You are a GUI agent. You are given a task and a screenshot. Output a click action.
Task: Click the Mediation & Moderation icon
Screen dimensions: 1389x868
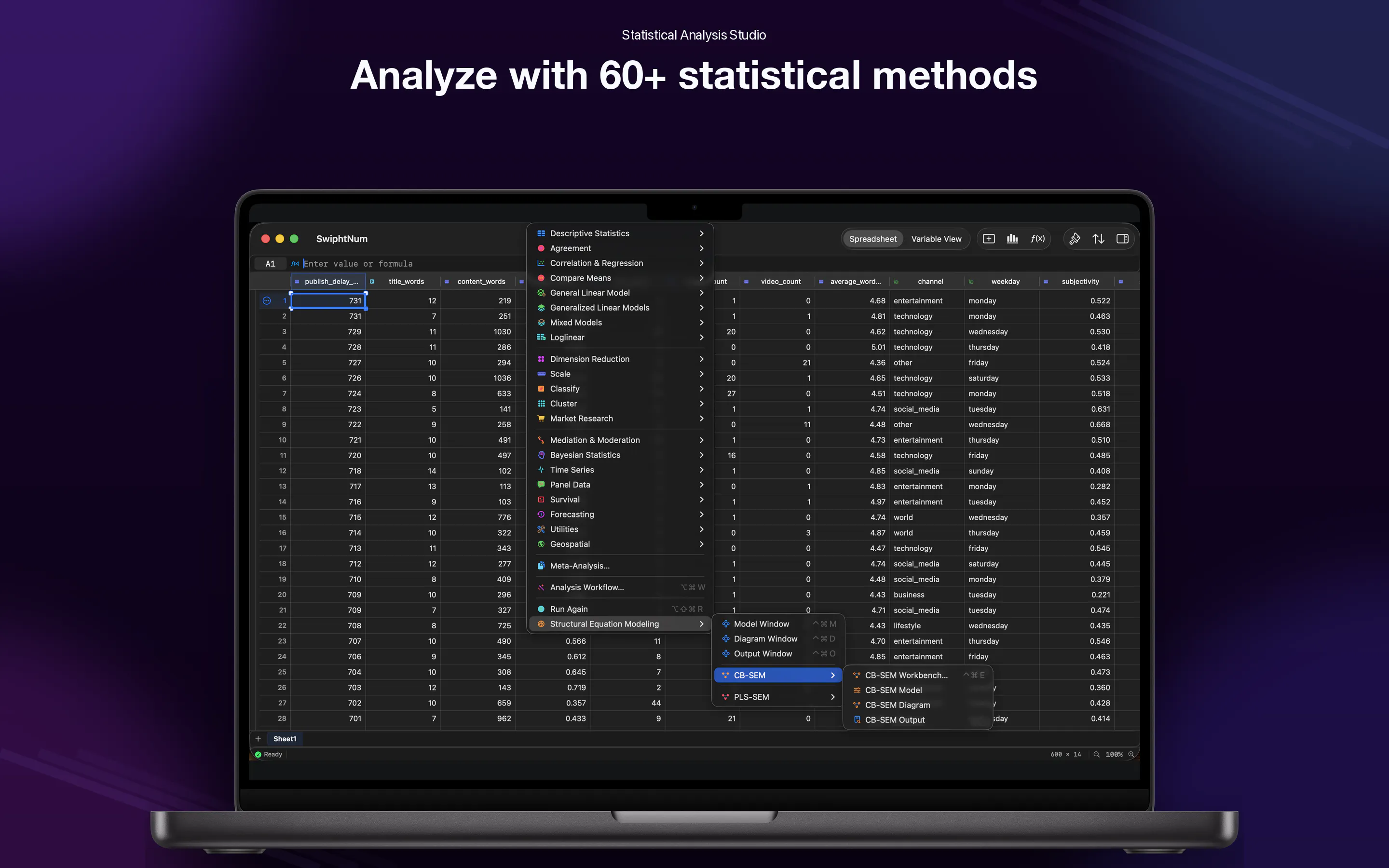point(541,440)
